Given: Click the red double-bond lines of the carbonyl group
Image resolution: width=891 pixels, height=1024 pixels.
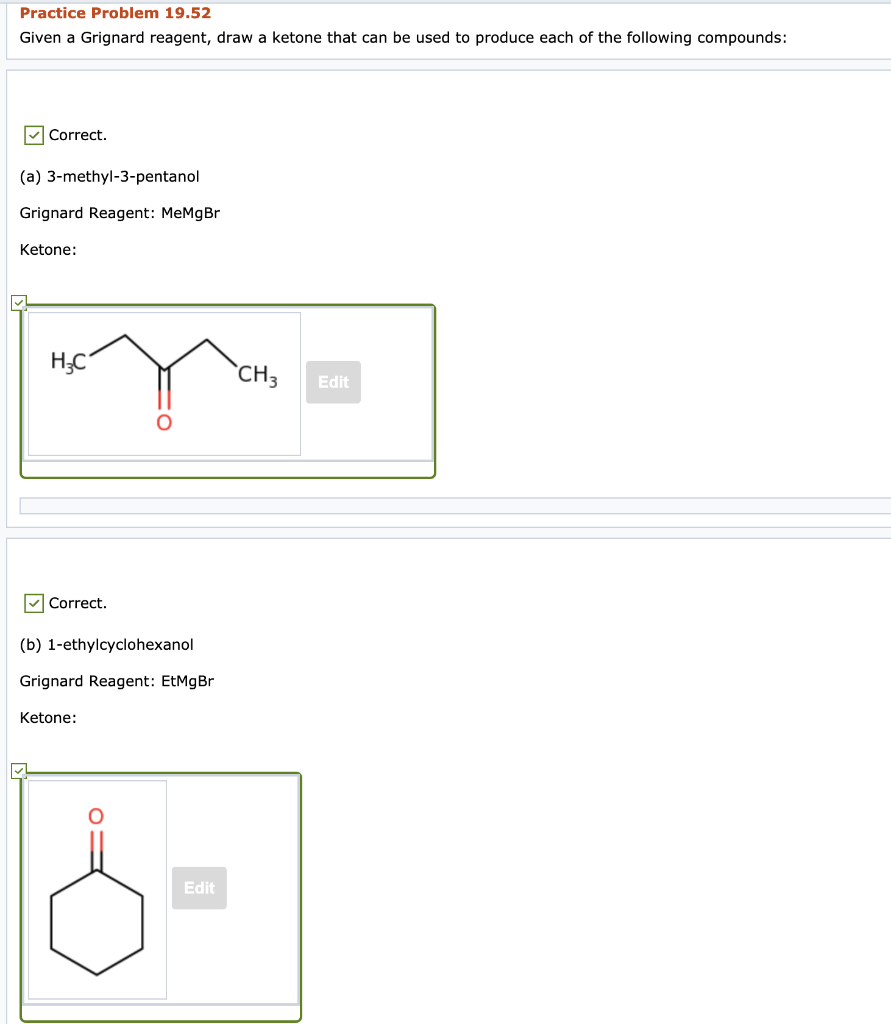Looking at the screenshot, I should click(x=164, y=400).
